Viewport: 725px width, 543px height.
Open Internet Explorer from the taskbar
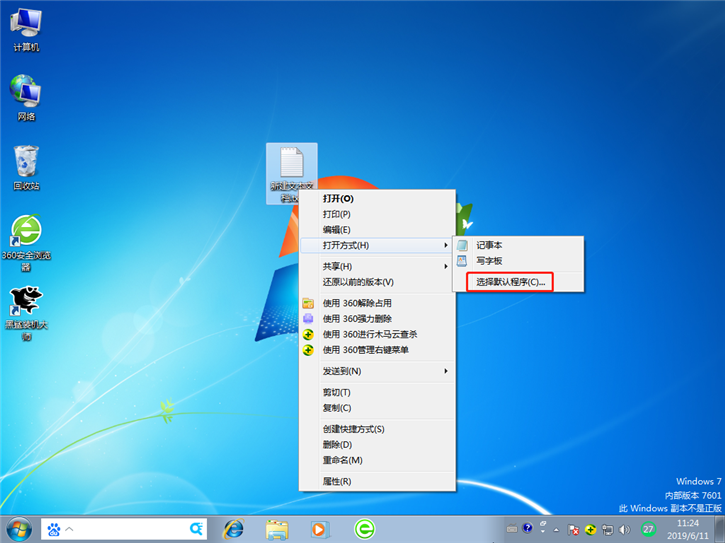233,528
